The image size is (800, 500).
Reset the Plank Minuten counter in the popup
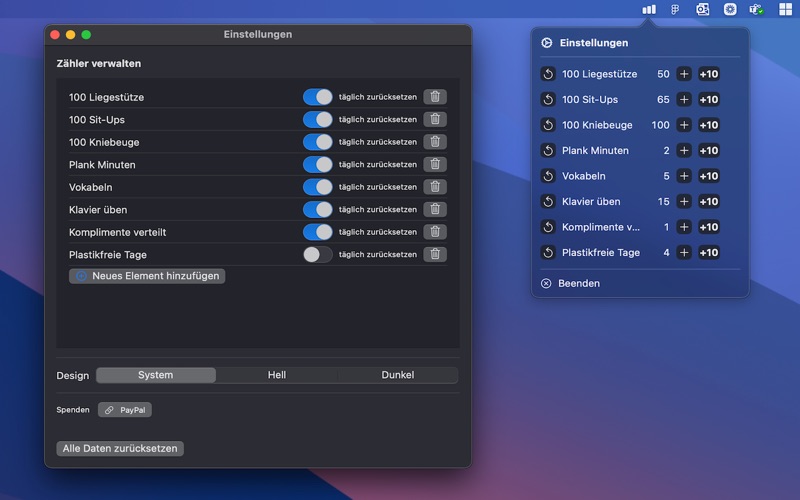tap(548, 151)
